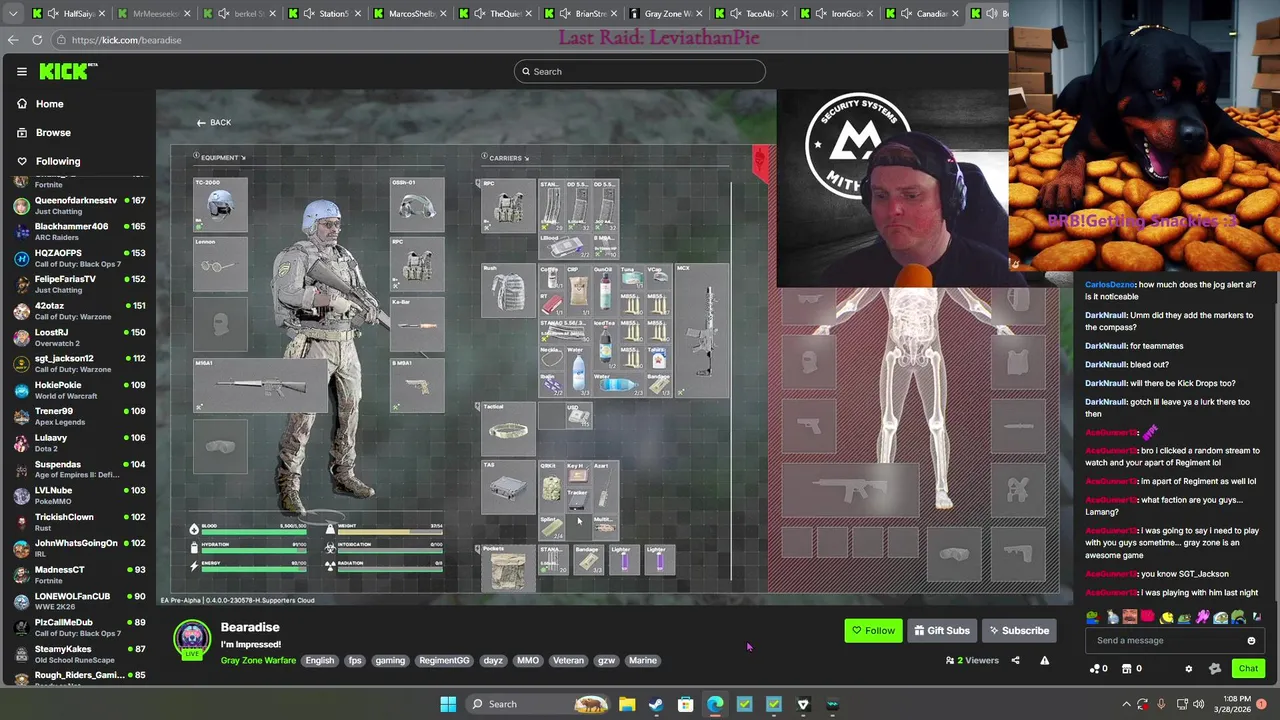Open the browser tab search dropdown

(12, 14)
